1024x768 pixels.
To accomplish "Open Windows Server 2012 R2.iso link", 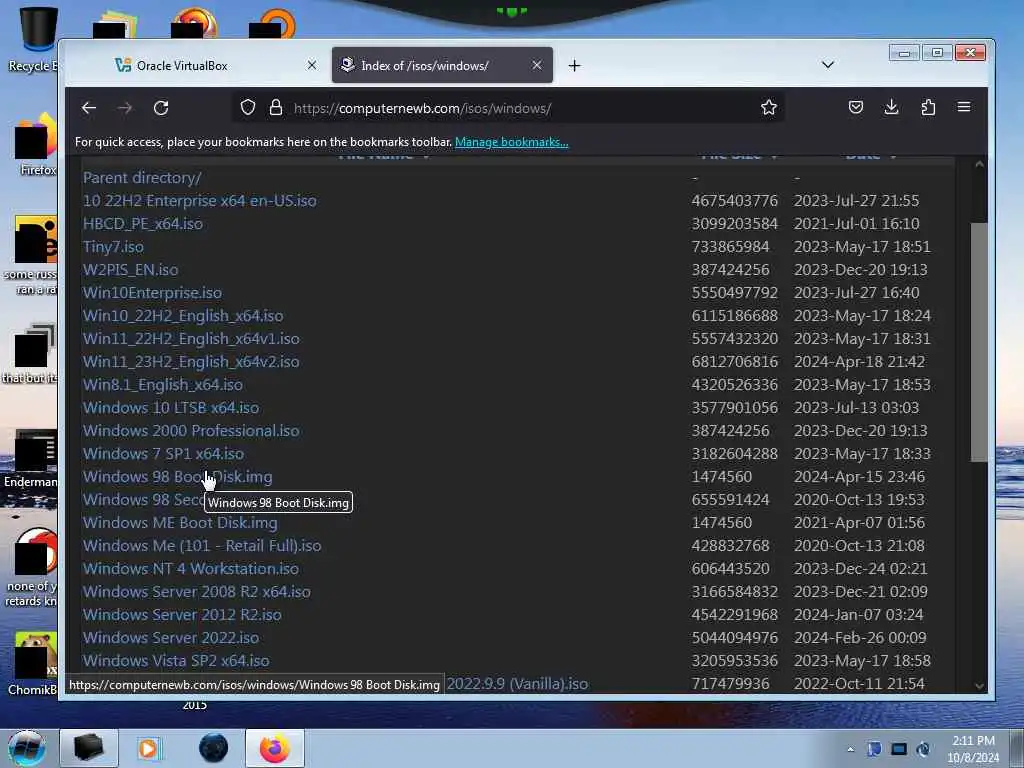I will [182, 615].
